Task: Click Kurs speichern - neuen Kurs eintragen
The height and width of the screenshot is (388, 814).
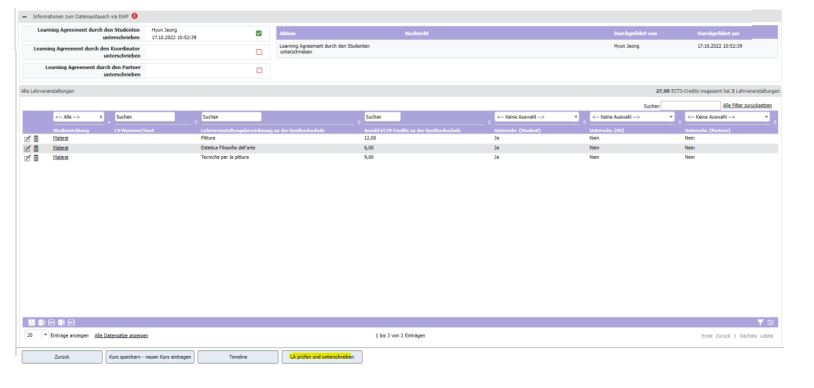Action: 150,357
